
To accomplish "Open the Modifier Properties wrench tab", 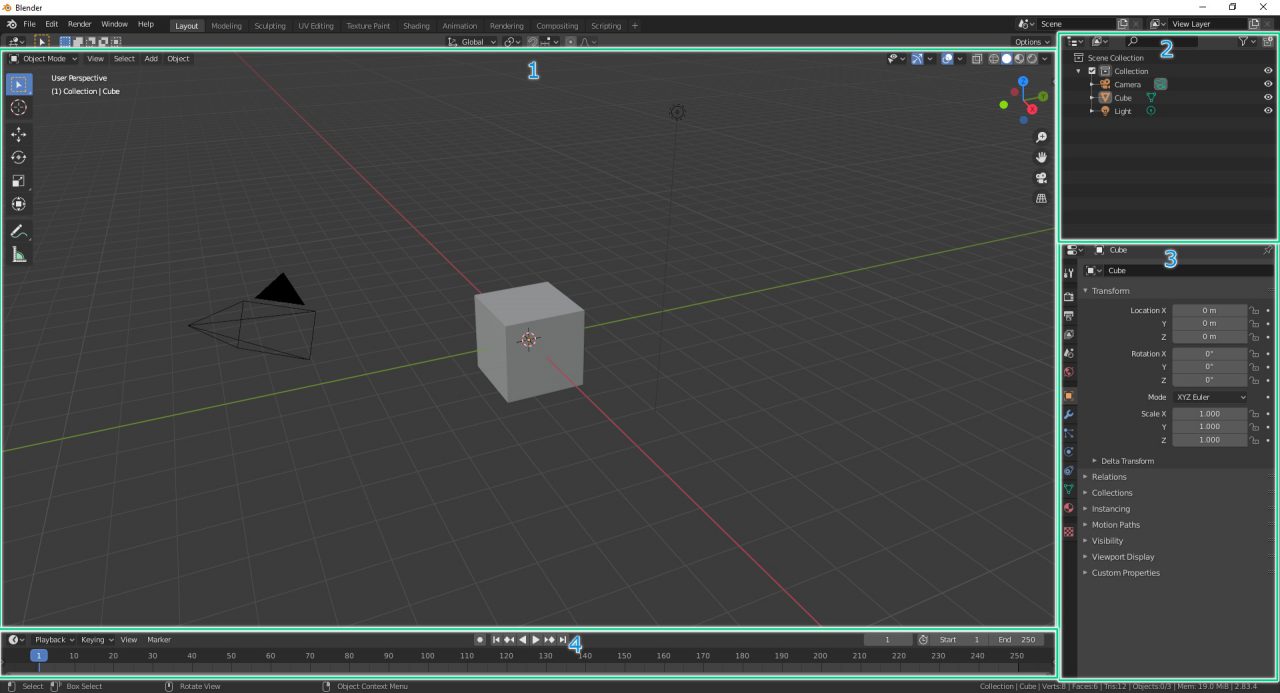I will (x=1068, y=414).
